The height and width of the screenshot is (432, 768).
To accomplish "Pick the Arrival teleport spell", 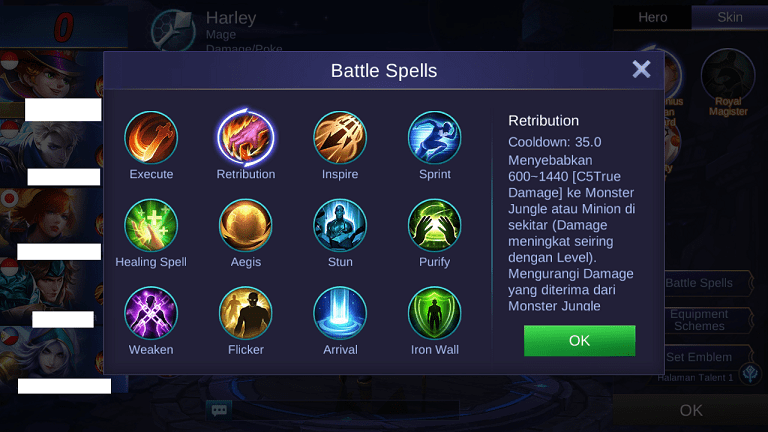I will coord(340,313).
